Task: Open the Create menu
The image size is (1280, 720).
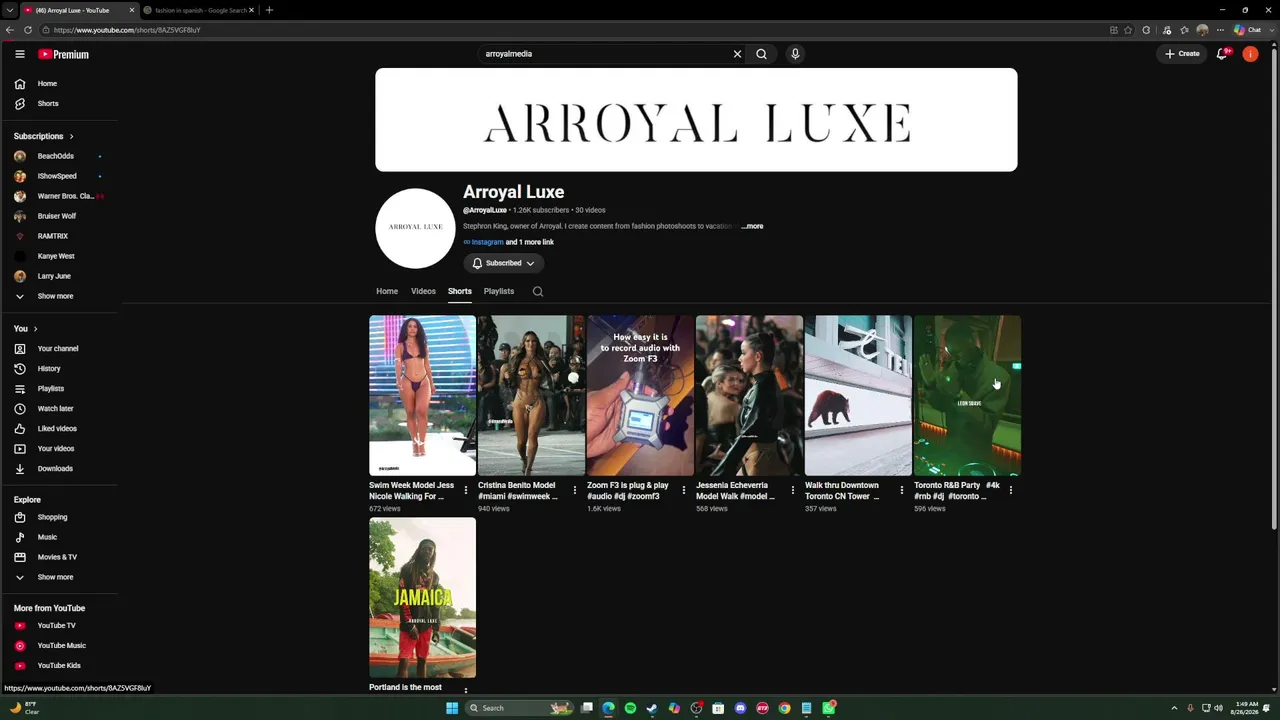Action: point(1182,54)
